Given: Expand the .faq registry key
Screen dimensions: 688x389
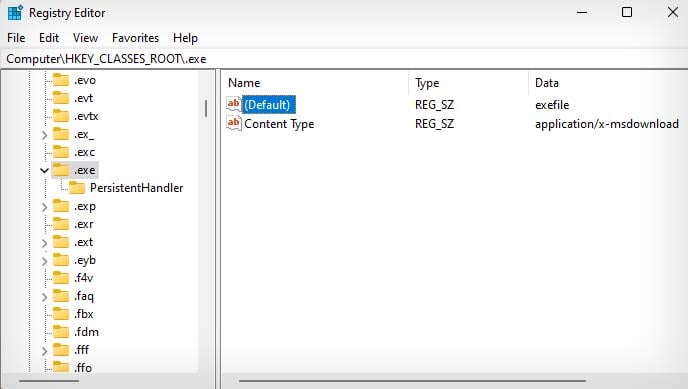Looking at the screenshot, I should 44,296.
